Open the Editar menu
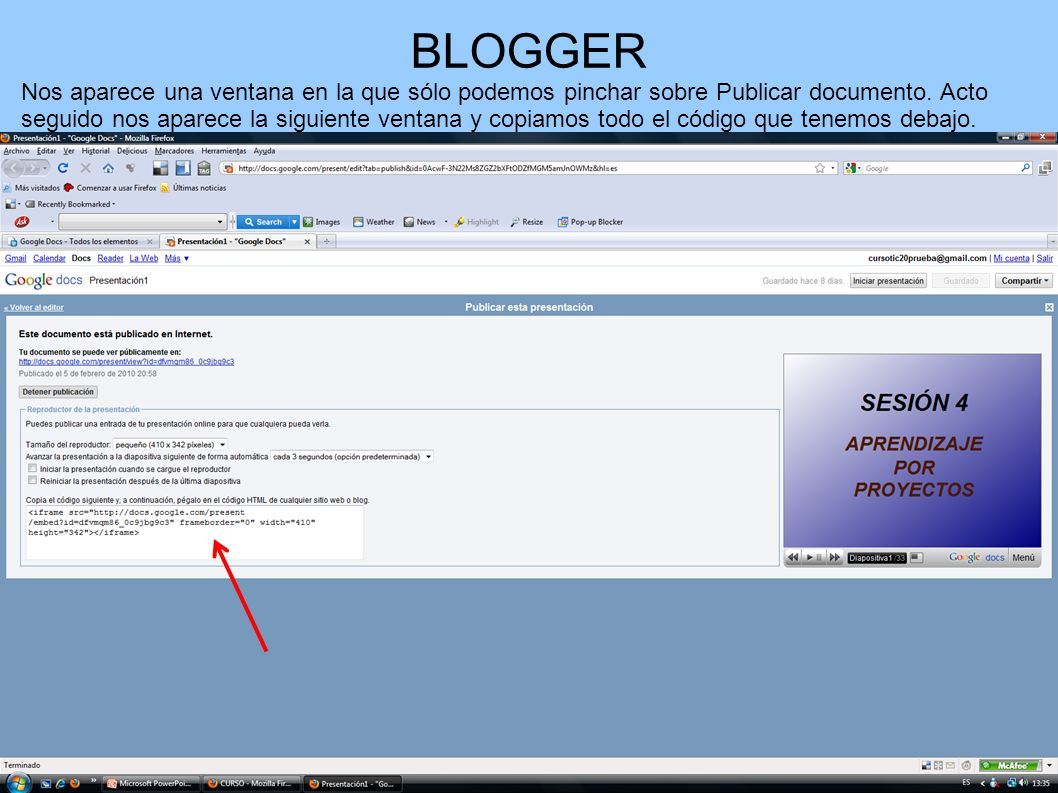 [47, 151]
